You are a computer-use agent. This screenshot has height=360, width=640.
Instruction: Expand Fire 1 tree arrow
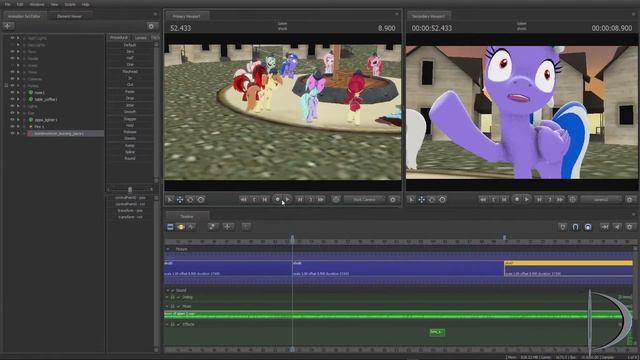click(18, 127)
